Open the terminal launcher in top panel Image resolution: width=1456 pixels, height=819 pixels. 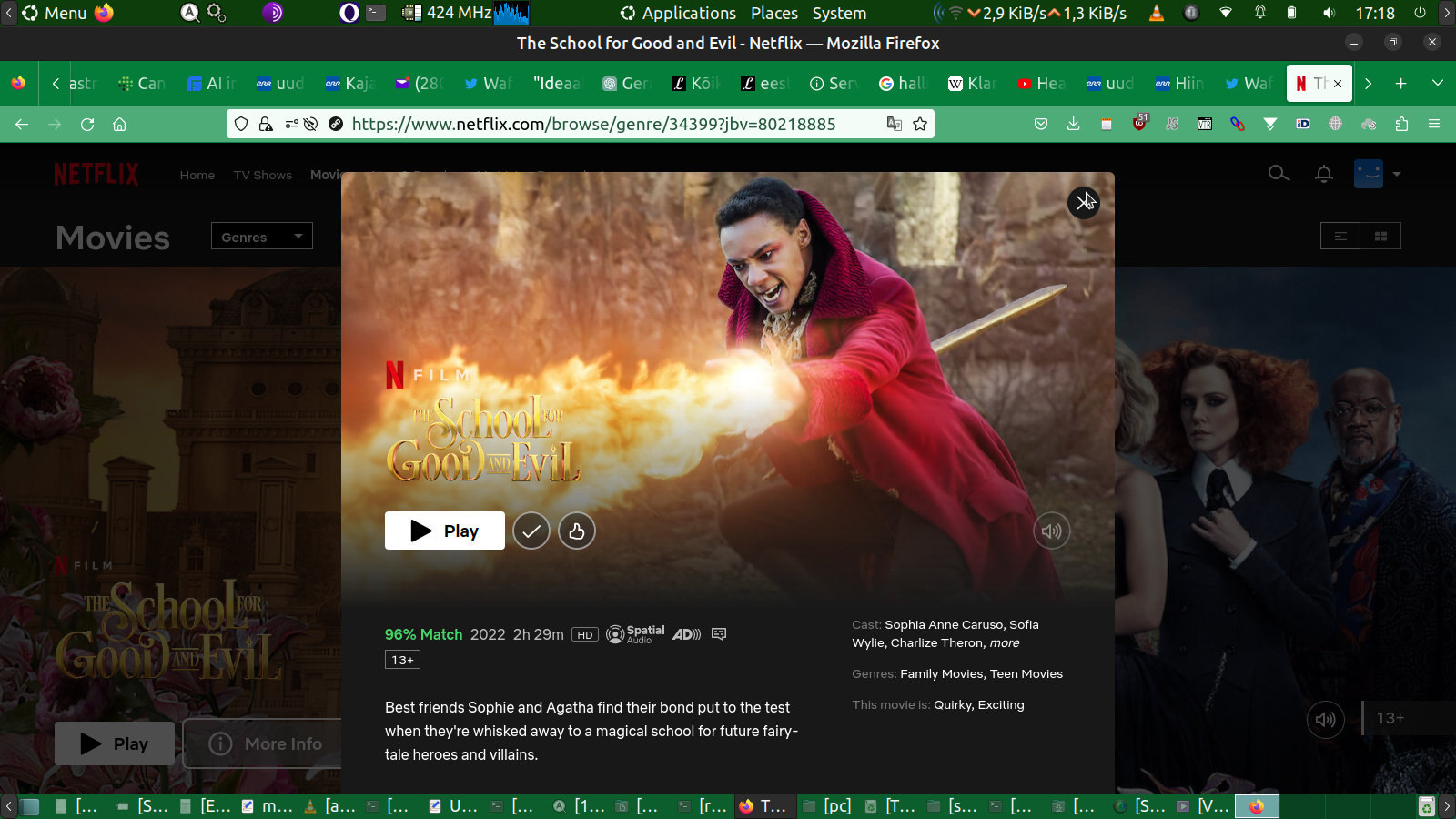(376, 13)
